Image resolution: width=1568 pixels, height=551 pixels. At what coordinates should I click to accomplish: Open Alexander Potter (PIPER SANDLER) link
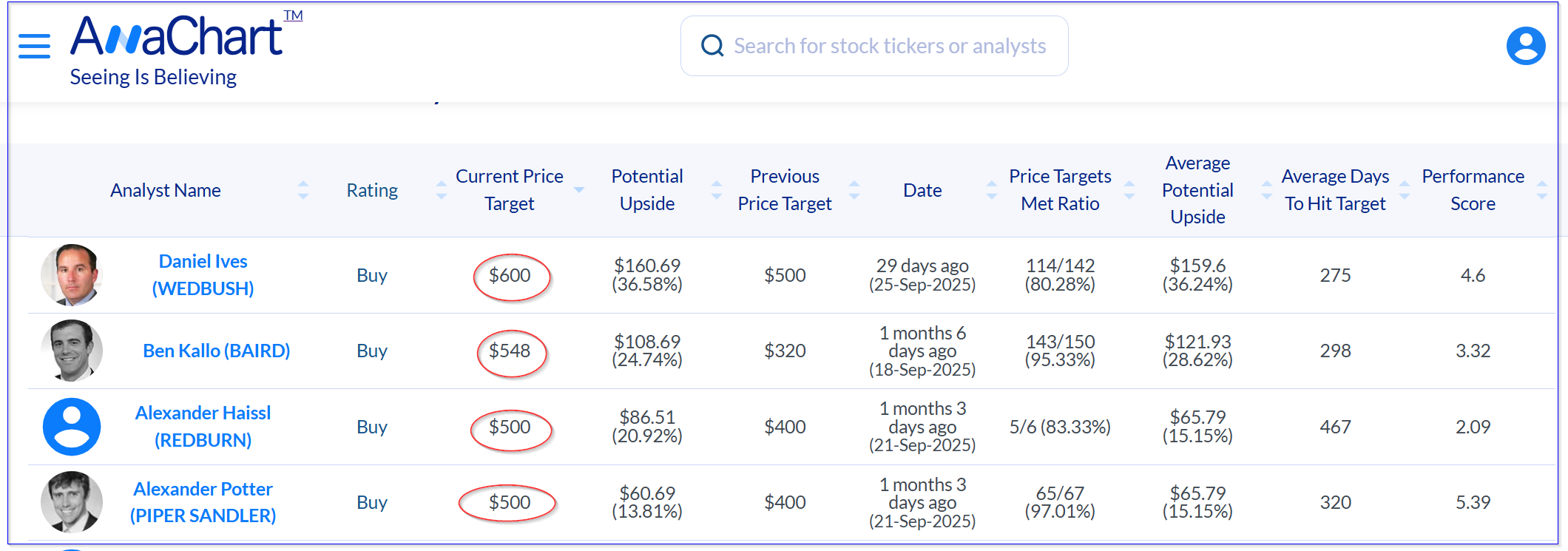point(203,502)
